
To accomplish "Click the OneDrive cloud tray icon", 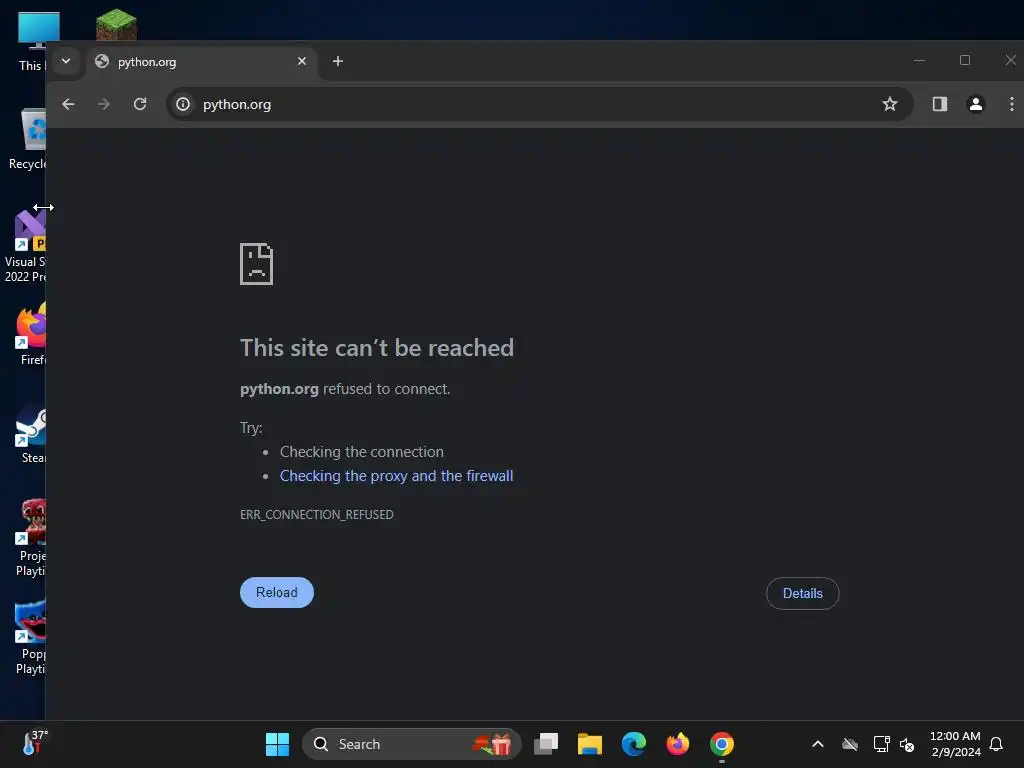I will click(850, 744).
